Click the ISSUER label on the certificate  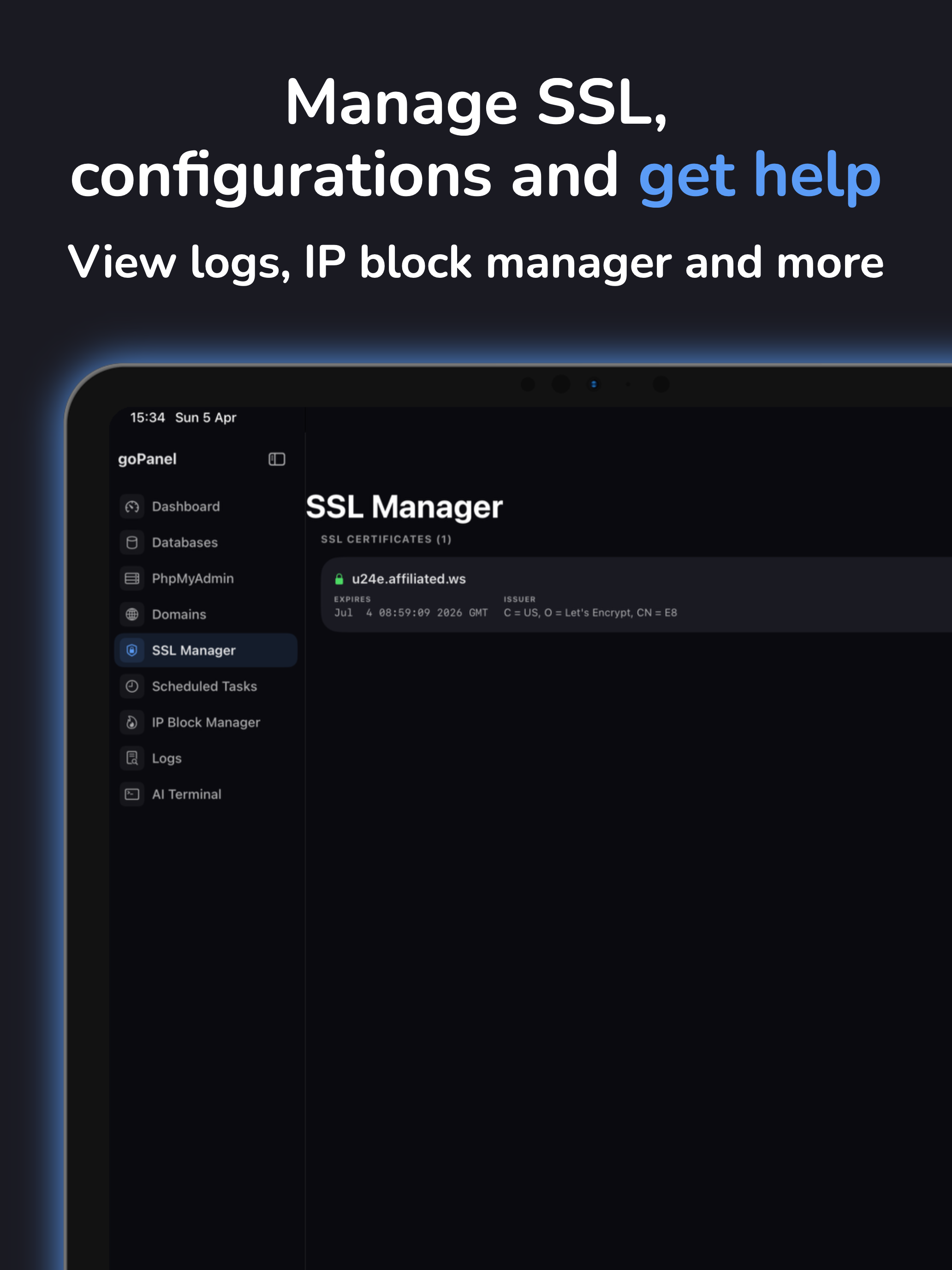[x=519, y=599]
